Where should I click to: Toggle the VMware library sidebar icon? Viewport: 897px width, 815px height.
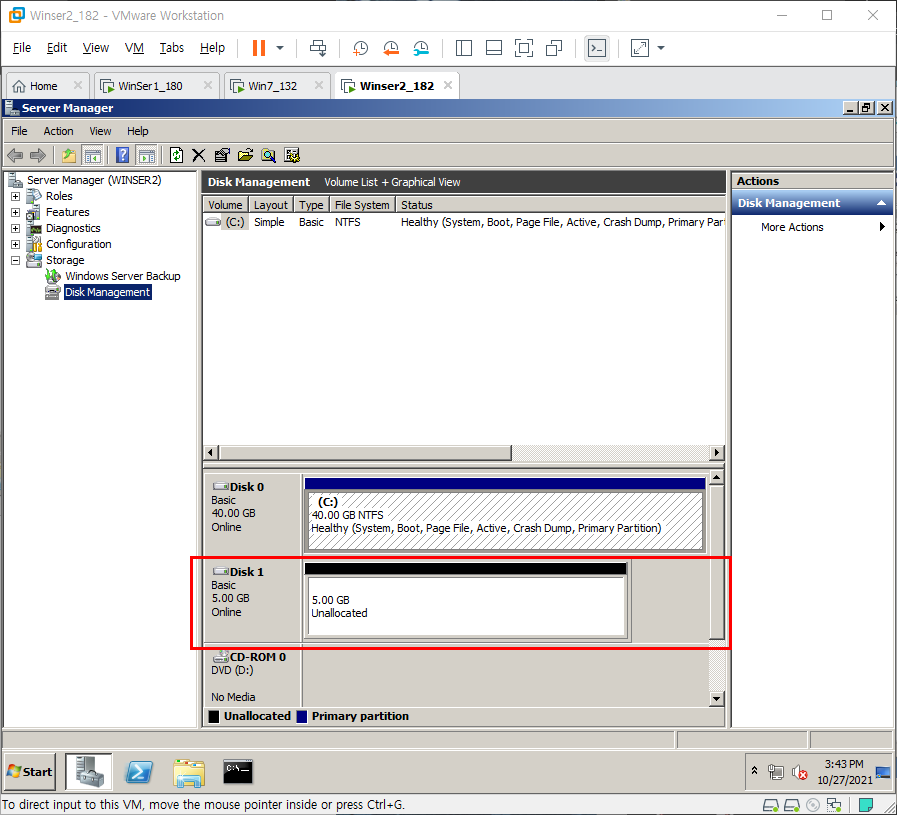[x=463, y=48]
